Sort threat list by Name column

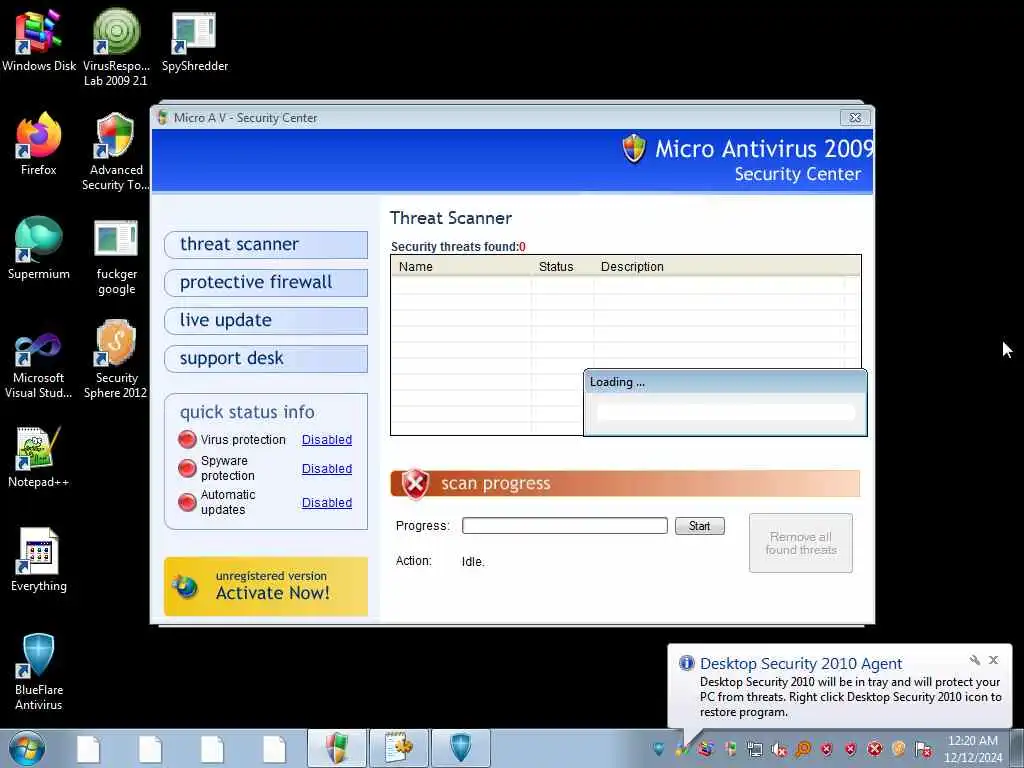[461, 266]
